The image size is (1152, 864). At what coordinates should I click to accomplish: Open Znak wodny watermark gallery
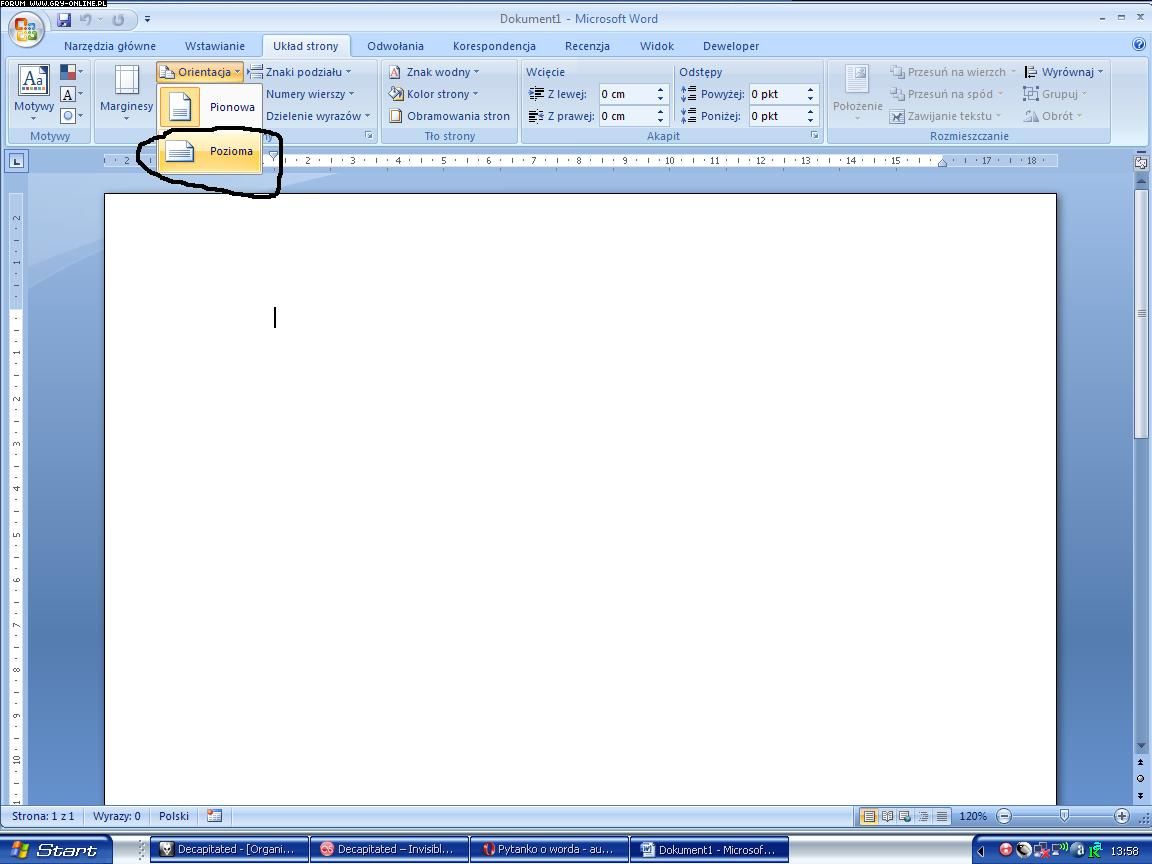pyautogui.click(x=433, y=72)
